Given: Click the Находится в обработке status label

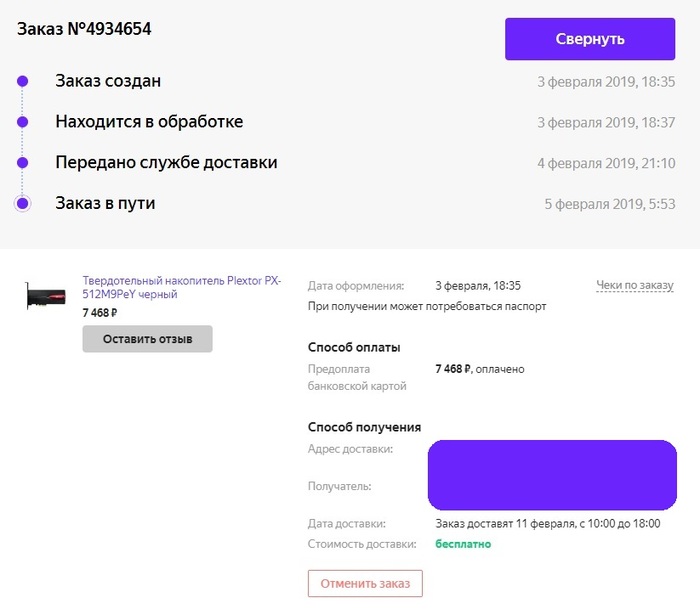Looking at the screenshot, I should tap(149, 122).
